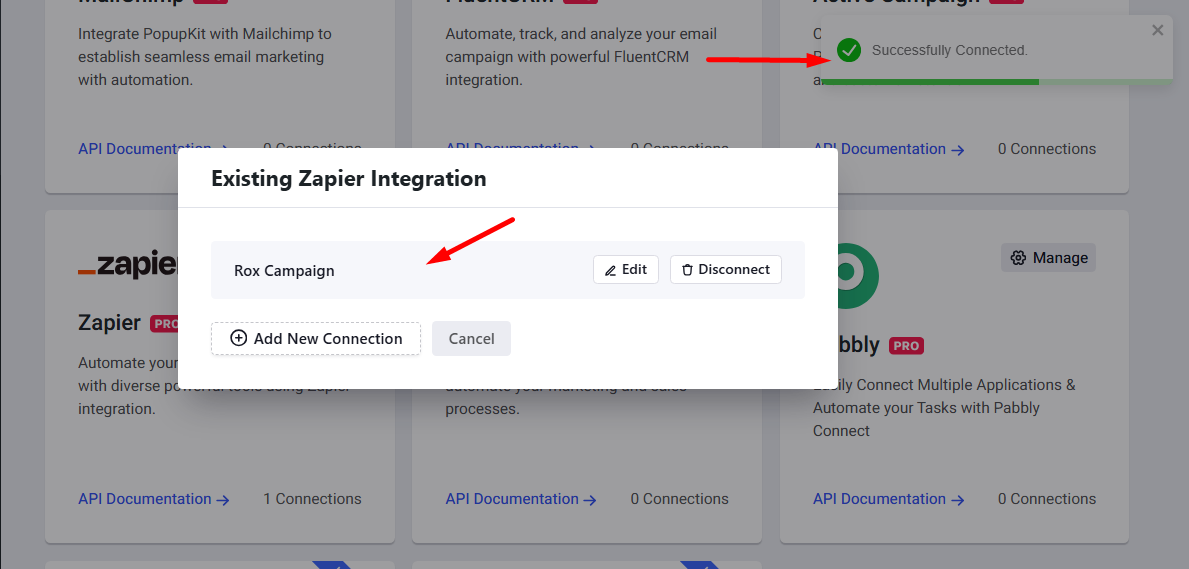This screenshot has width=1189, height=569.
Task: Open API Documentation link below the dialog center
Action: (521, 499)
